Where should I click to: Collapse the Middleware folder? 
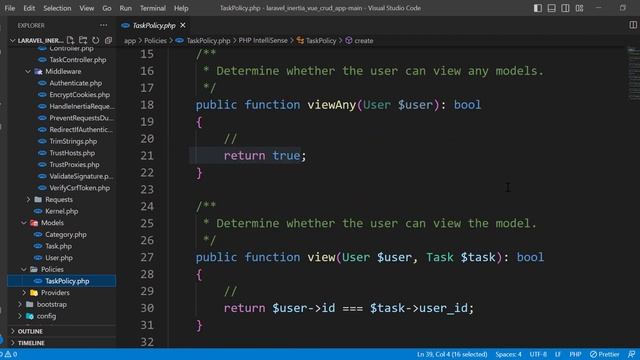pos(28,71)
